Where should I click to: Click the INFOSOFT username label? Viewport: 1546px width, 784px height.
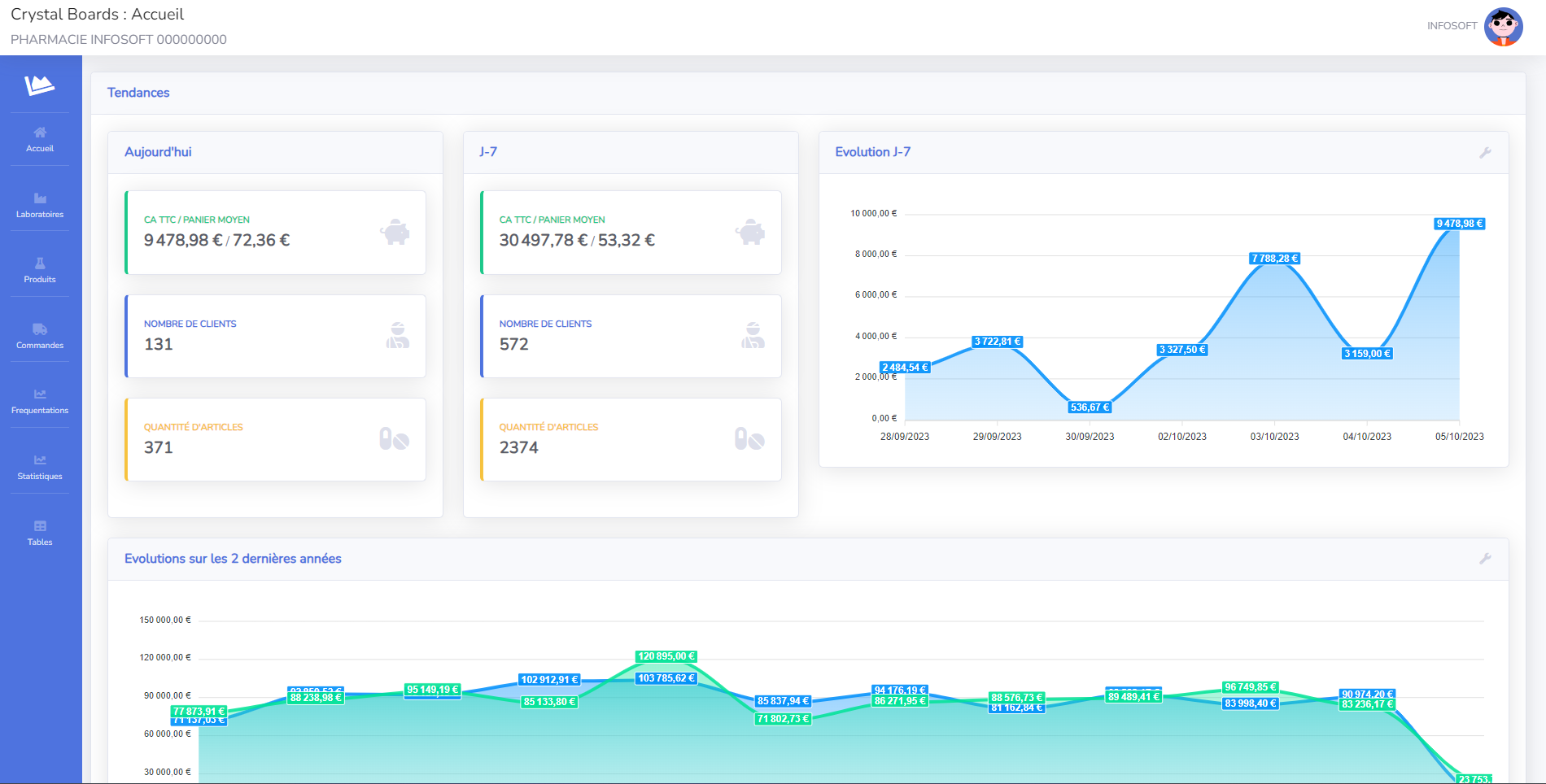(x=1452, y=26)
